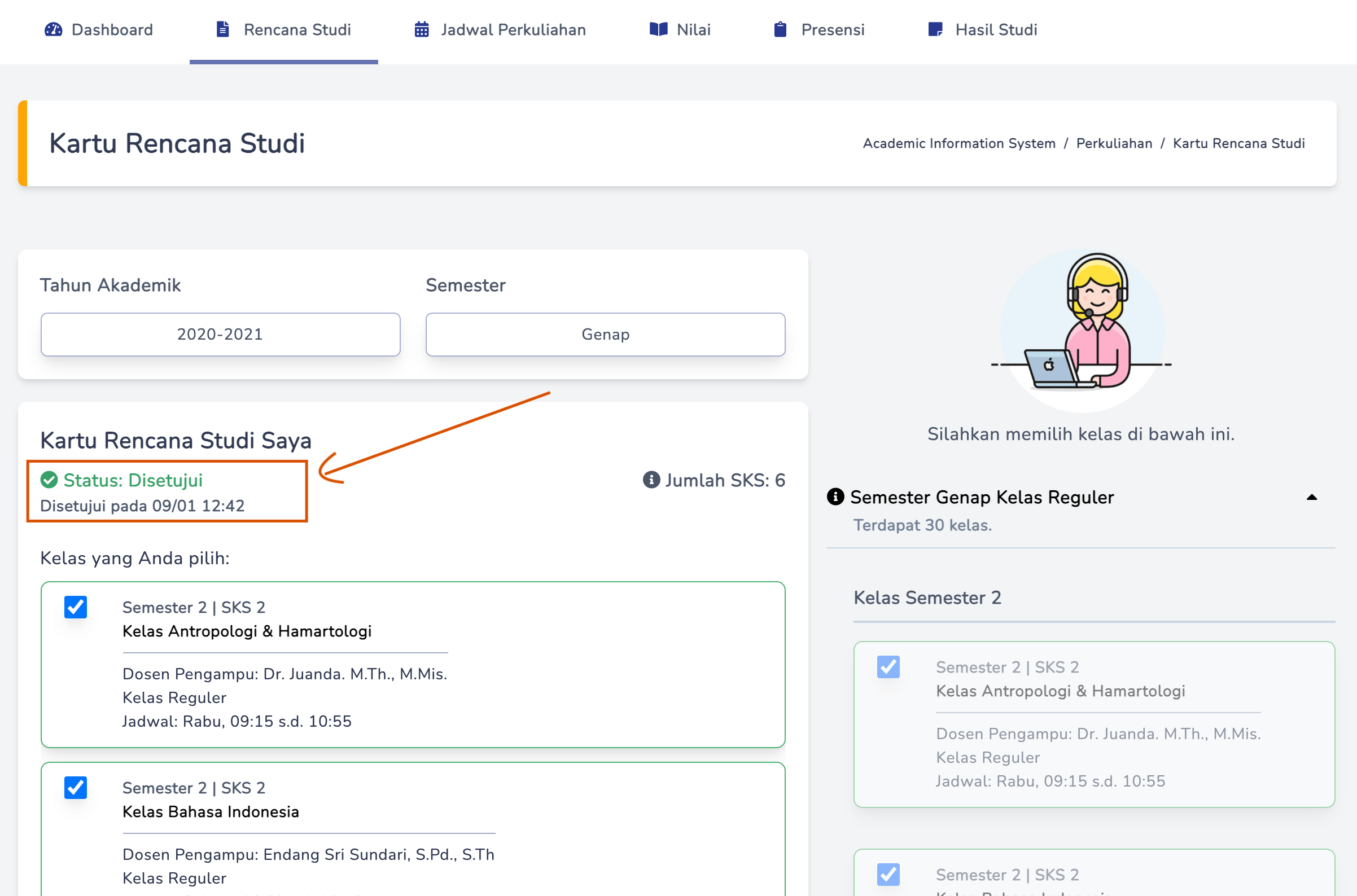The width and height of the screenshot is (1357, 896).
Task: Open the Semester Genap dropdown
Action: click(x=605, y=334)
